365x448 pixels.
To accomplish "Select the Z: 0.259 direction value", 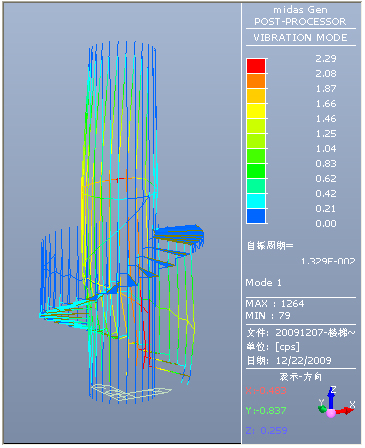I will 266,430.
